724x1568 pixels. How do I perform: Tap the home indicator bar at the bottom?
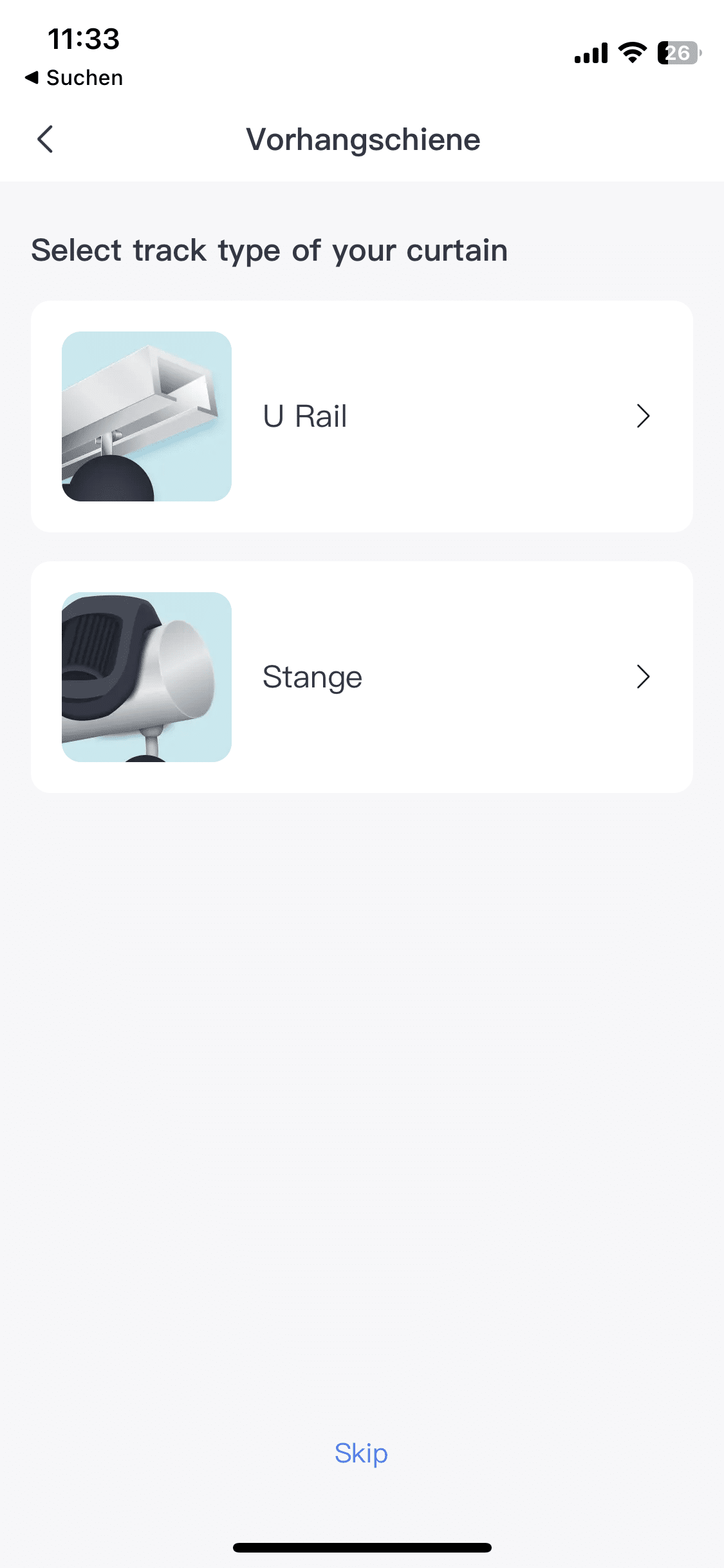(x=362, y=1547)
